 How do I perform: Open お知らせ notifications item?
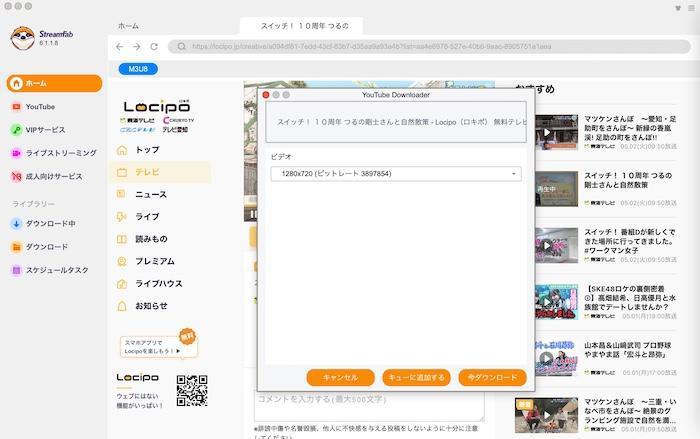(x=142, y=306)
